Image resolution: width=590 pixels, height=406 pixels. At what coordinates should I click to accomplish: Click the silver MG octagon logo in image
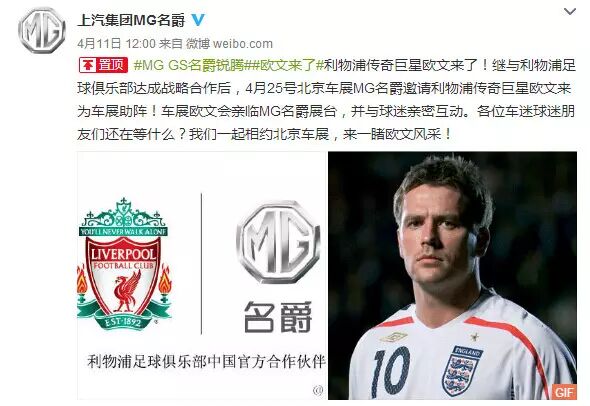tap(278, 242)
